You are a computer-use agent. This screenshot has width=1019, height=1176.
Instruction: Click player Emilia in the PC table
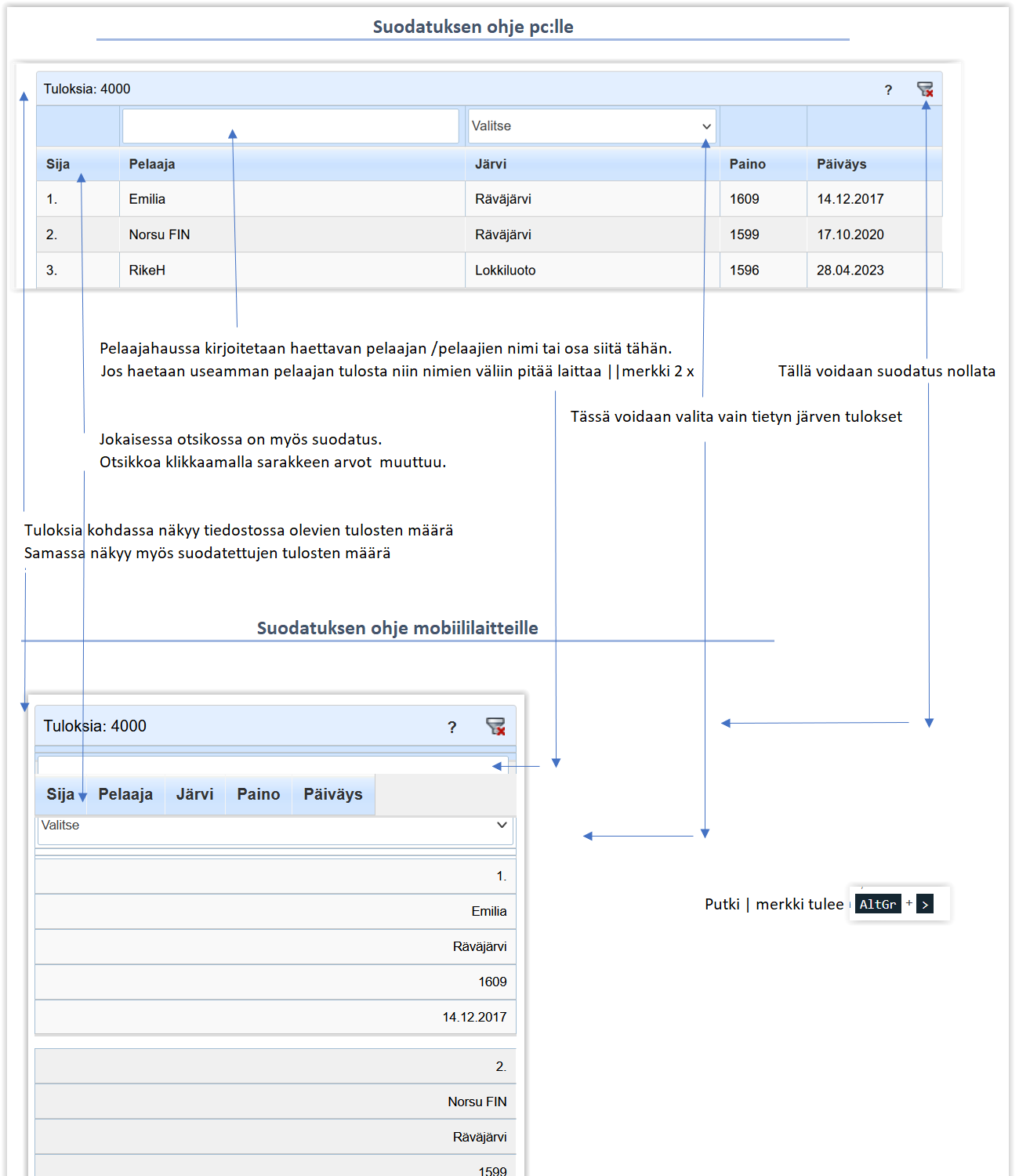(147, 199)
